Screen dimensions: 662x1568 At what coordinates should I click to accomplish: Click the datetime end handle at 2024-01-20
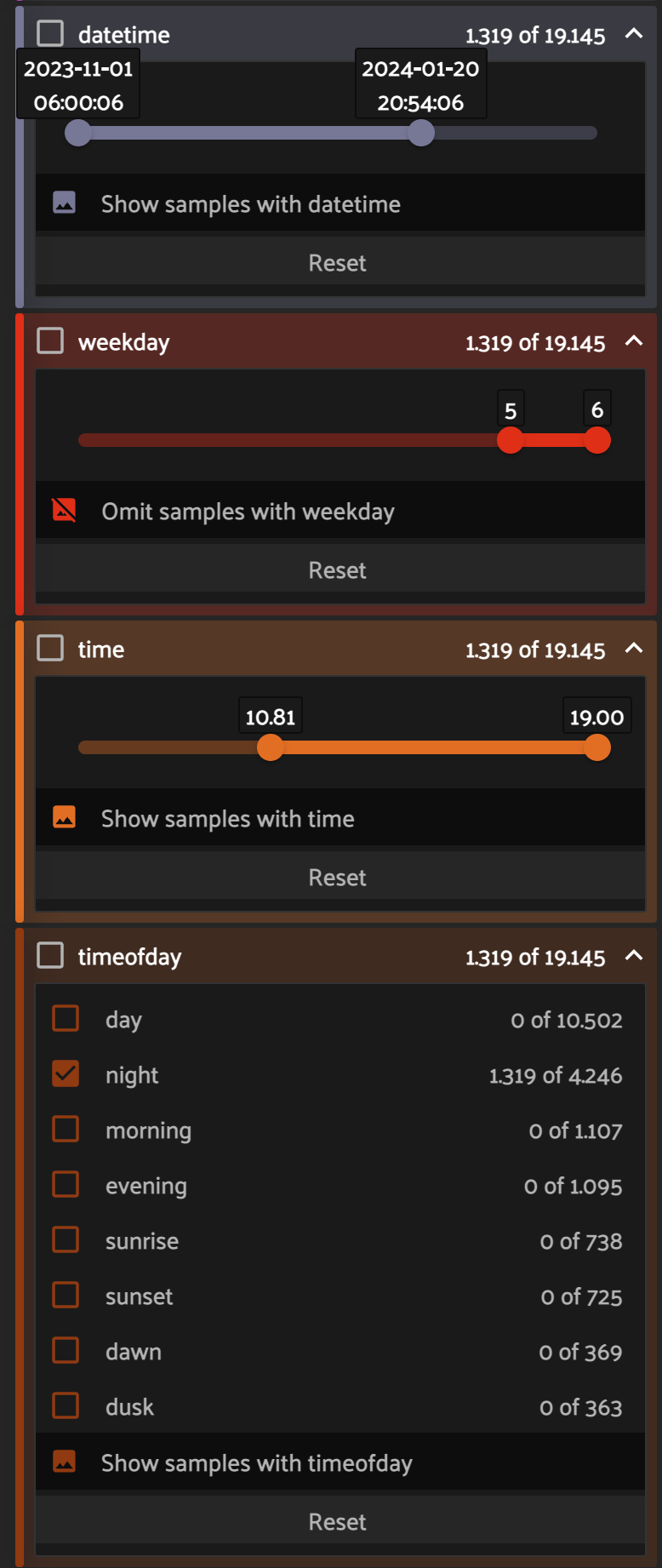[x=421, y=133]
